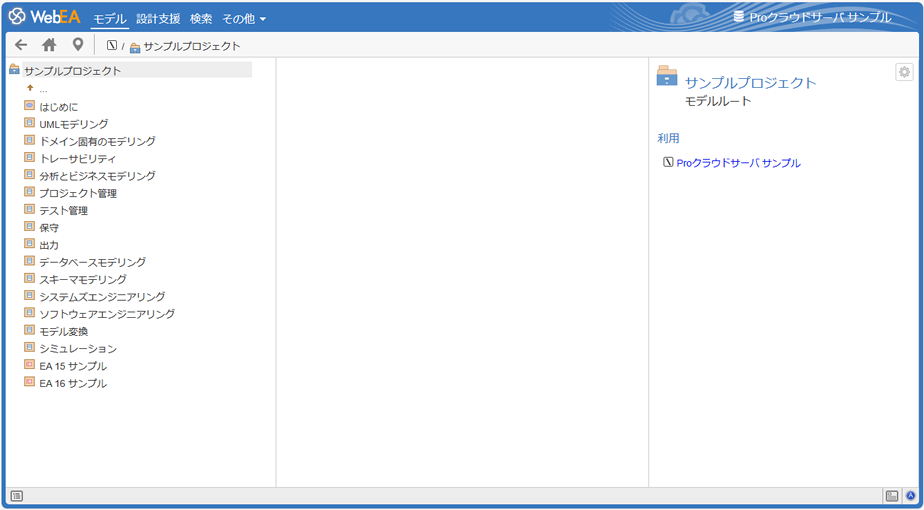924x510 pixels.
Task: Click the UMLモデリング package icon
Action: pyautogui.click(x=29, y=123)
